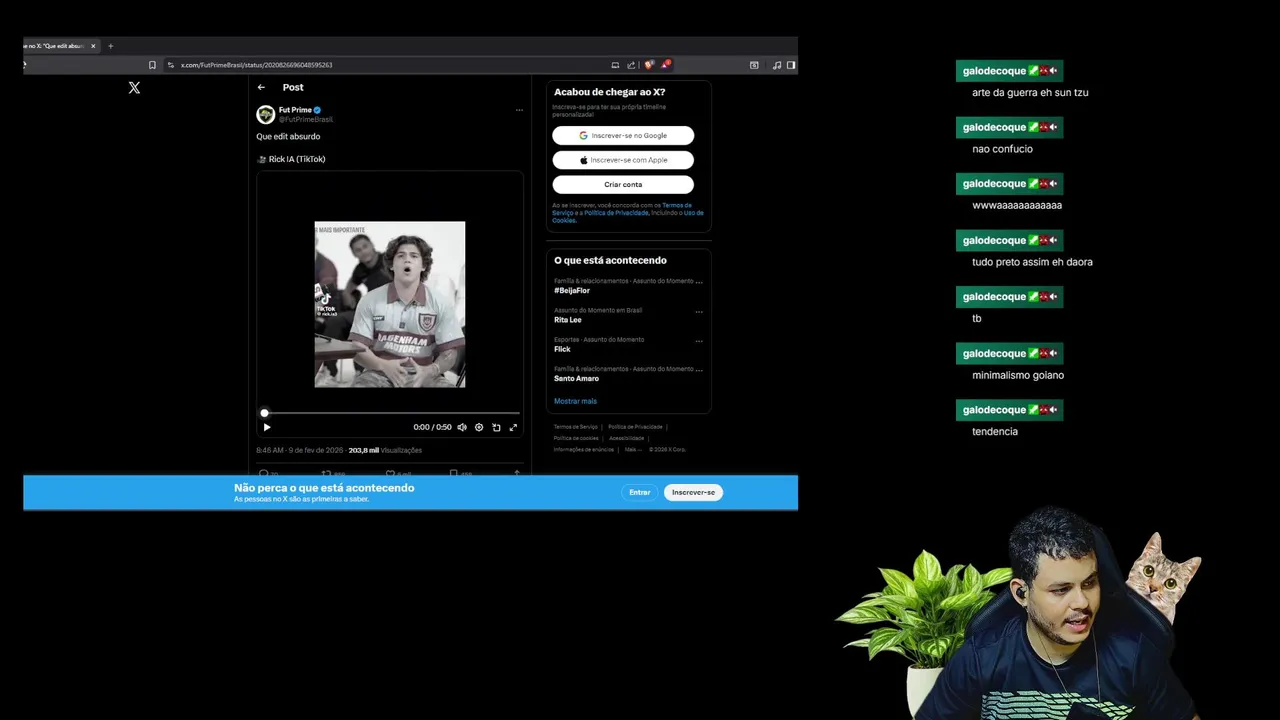Open the browser wallet icon
This screenshot has height=720, width=1280.
click(754, 65)
